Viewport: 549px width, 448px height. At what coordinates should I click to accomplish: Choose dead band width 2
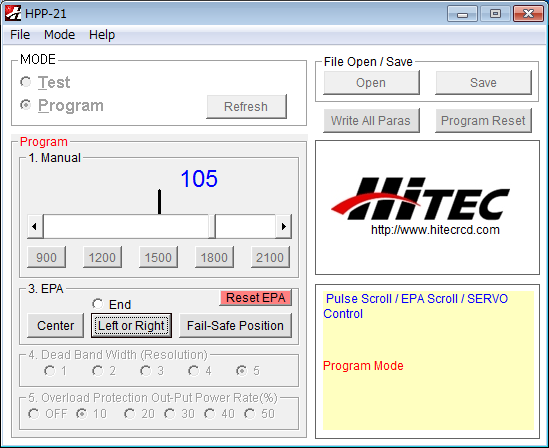click(x=97, y=370)
